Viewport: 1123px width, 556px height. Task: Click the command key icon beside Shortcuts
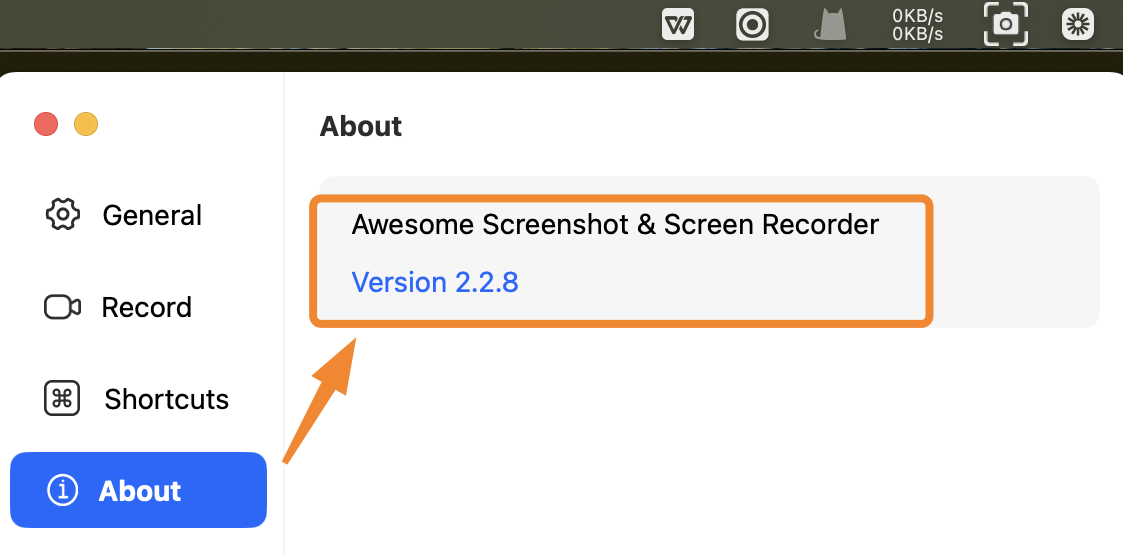pyautogui.click(x=62, y=398)
